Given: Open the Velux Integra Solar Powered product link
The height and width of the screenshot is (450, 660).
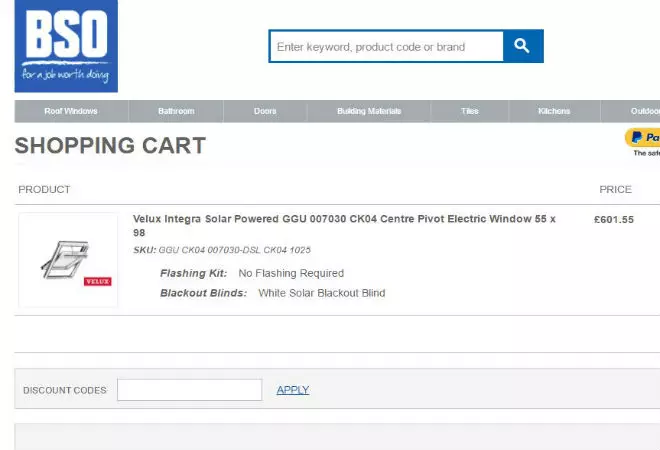Looking at the screenshot, I should 344,226.
